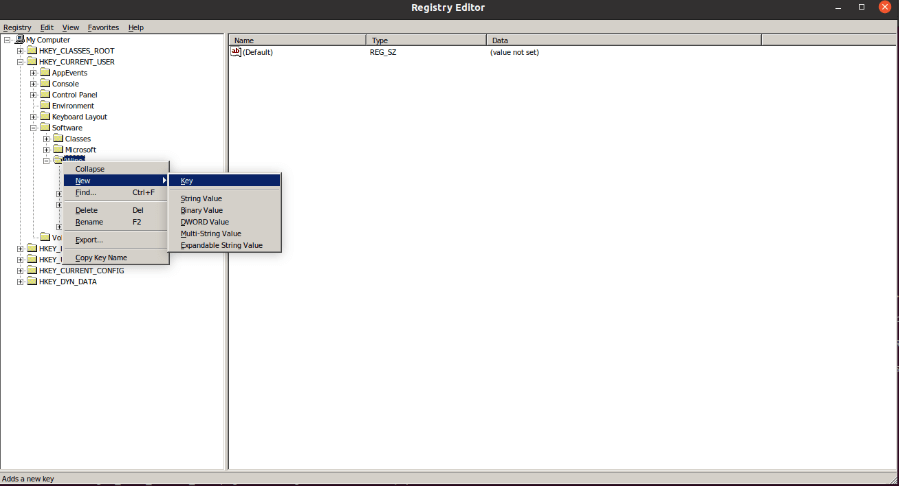Collapse Software node
Image resolution: width=899 pixels, height=486 pixels.
tap(33, 128)
